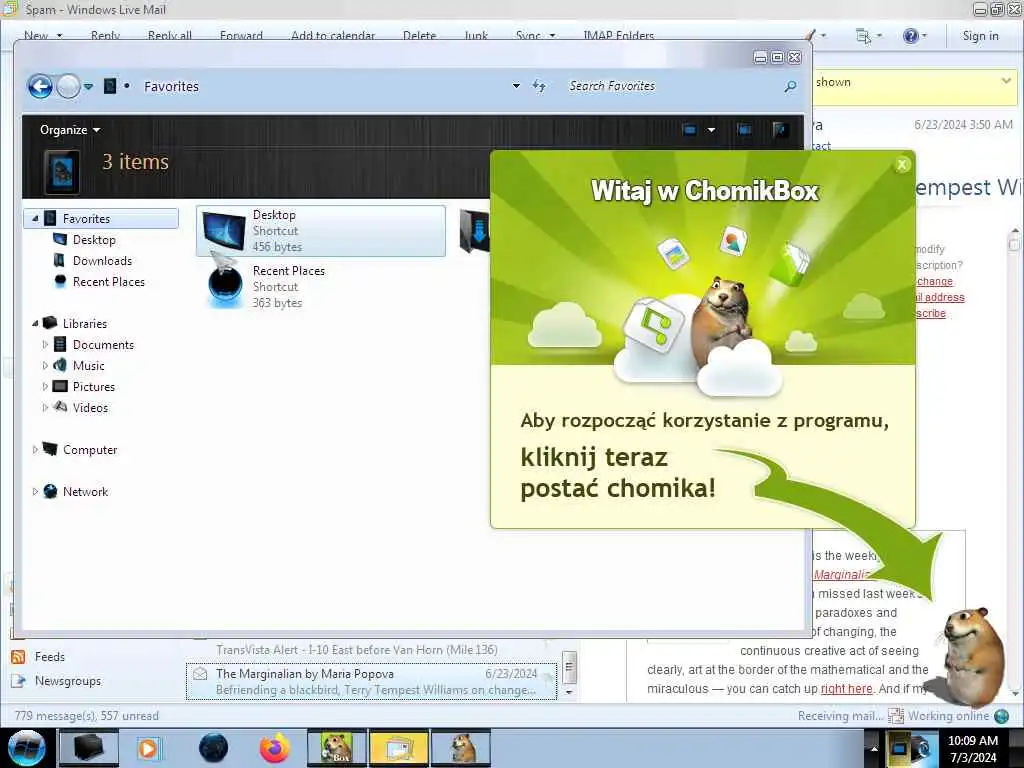The width and height of the screenshot is (1024, 768).
Task: Click the magnifier icon in Search Favorites
Action: (790, 86)
